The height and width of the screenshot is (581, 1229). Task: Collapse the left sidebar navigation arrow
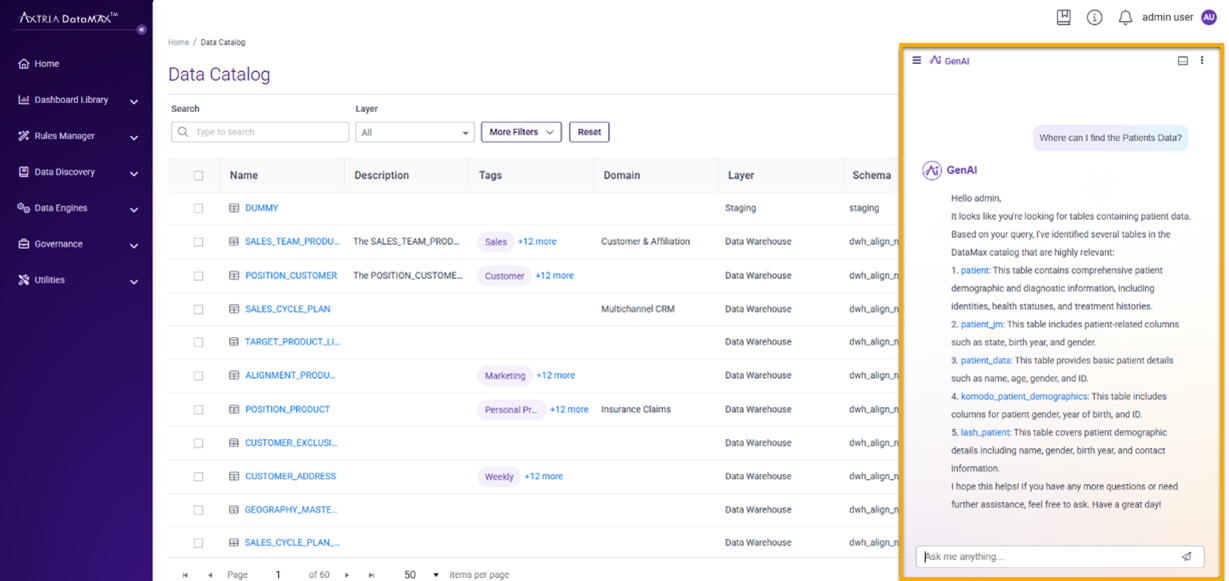coord(141,29)
